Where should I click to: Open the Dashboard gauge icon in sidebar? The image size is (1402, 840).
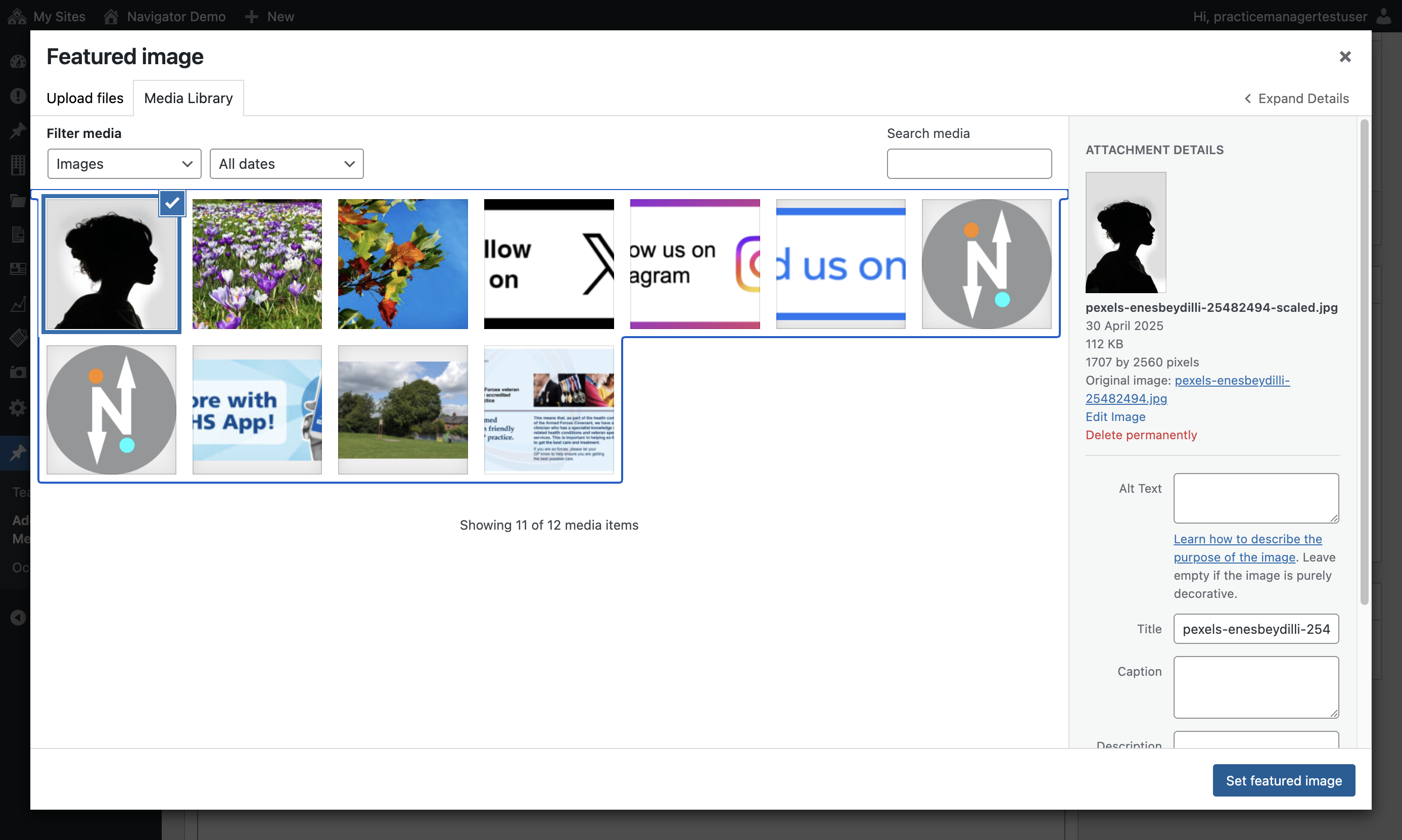tap(18, 61)
